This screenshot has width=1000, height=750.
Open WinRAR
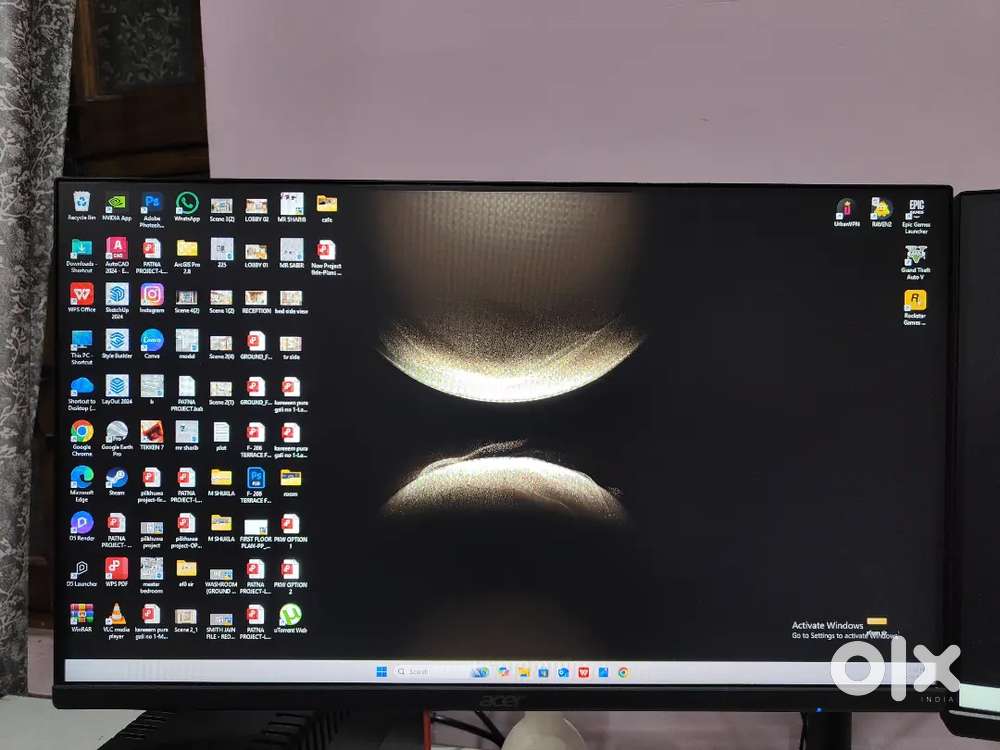pyautogui.click(x=81, y=612)
